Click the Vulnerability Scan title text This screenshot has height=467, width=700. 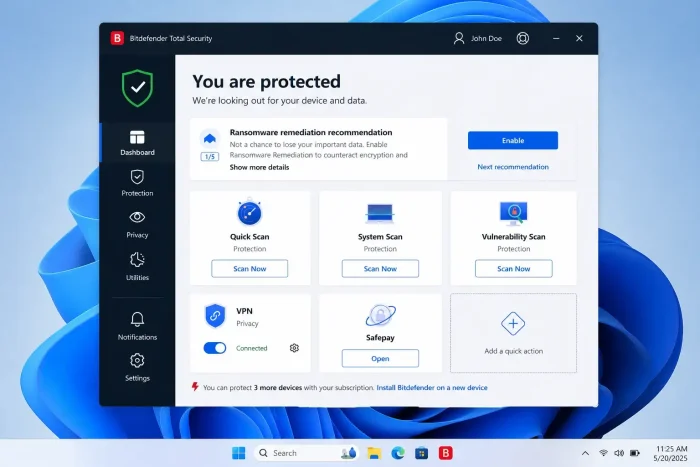513,237
